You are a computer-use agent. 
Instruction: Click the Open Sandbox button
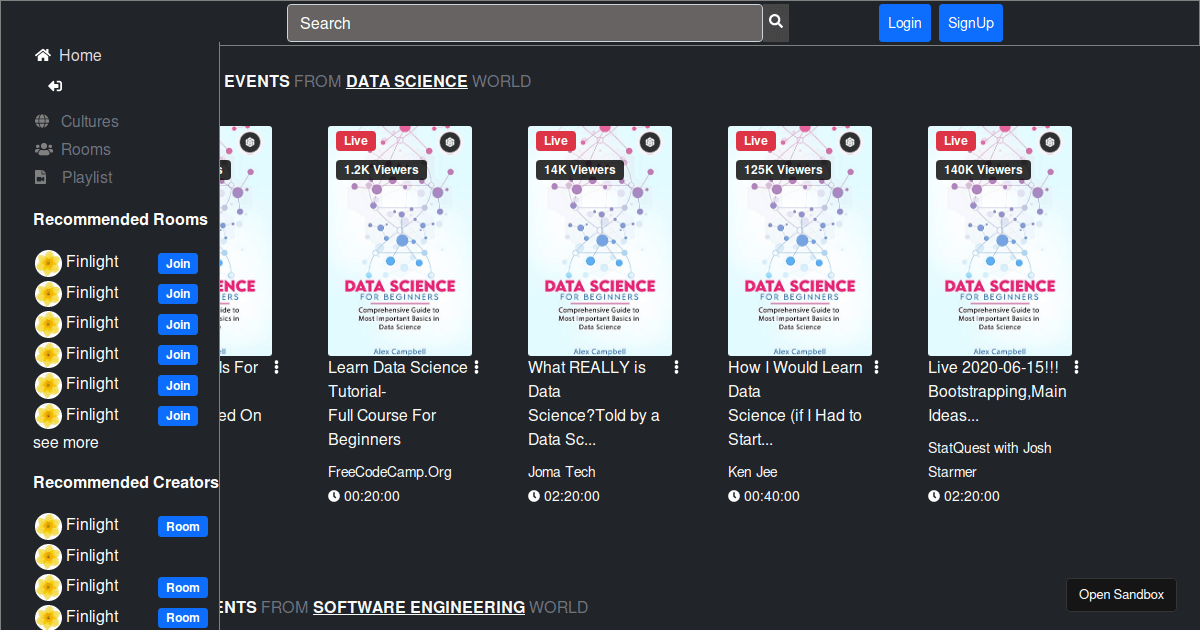[x=1121, y=594]
